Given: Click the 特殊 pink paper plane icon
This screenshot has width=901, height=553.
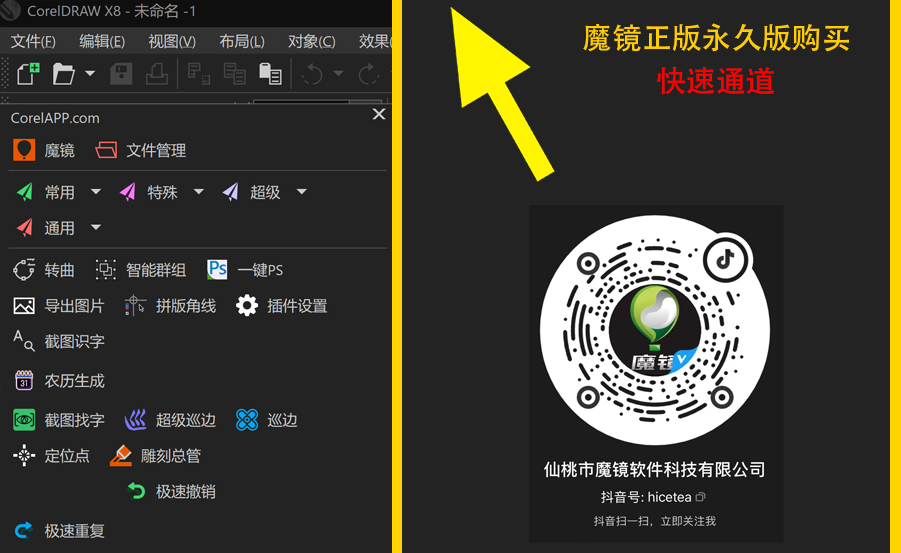Looking at the screenshot, I should point(128,192).
